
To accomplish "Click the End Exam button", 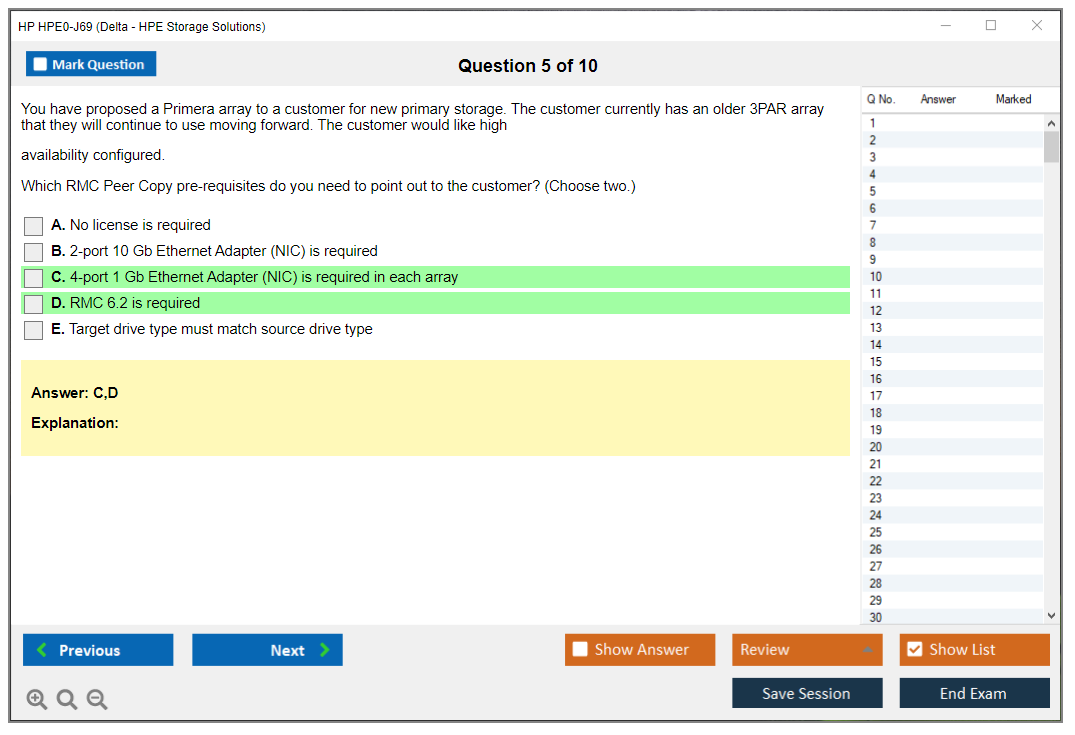I will [974, 694].
